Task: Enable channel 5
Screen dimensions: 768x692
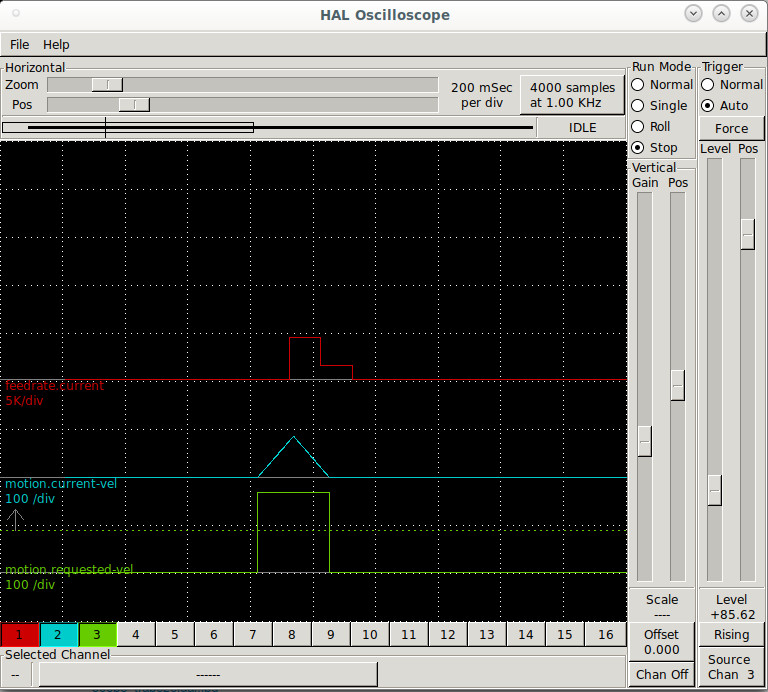Action: click(x=175, y=635)
